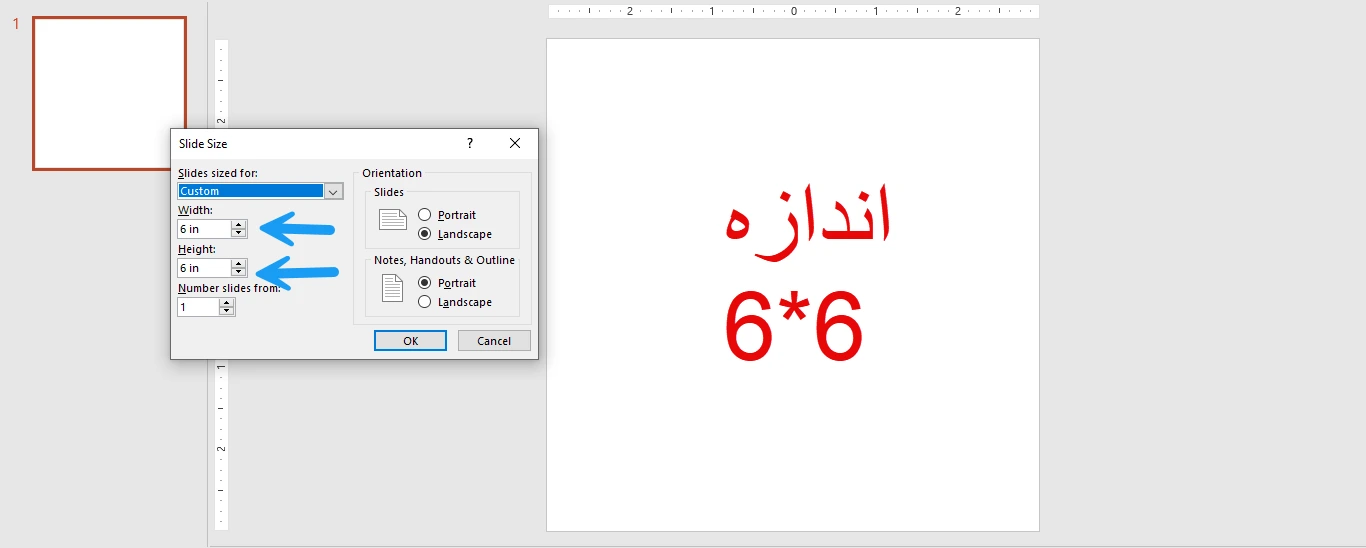Increase Width using the up spinner arrow
Image resolution: width=1366 pixels, height=548 pixels.
238,225
